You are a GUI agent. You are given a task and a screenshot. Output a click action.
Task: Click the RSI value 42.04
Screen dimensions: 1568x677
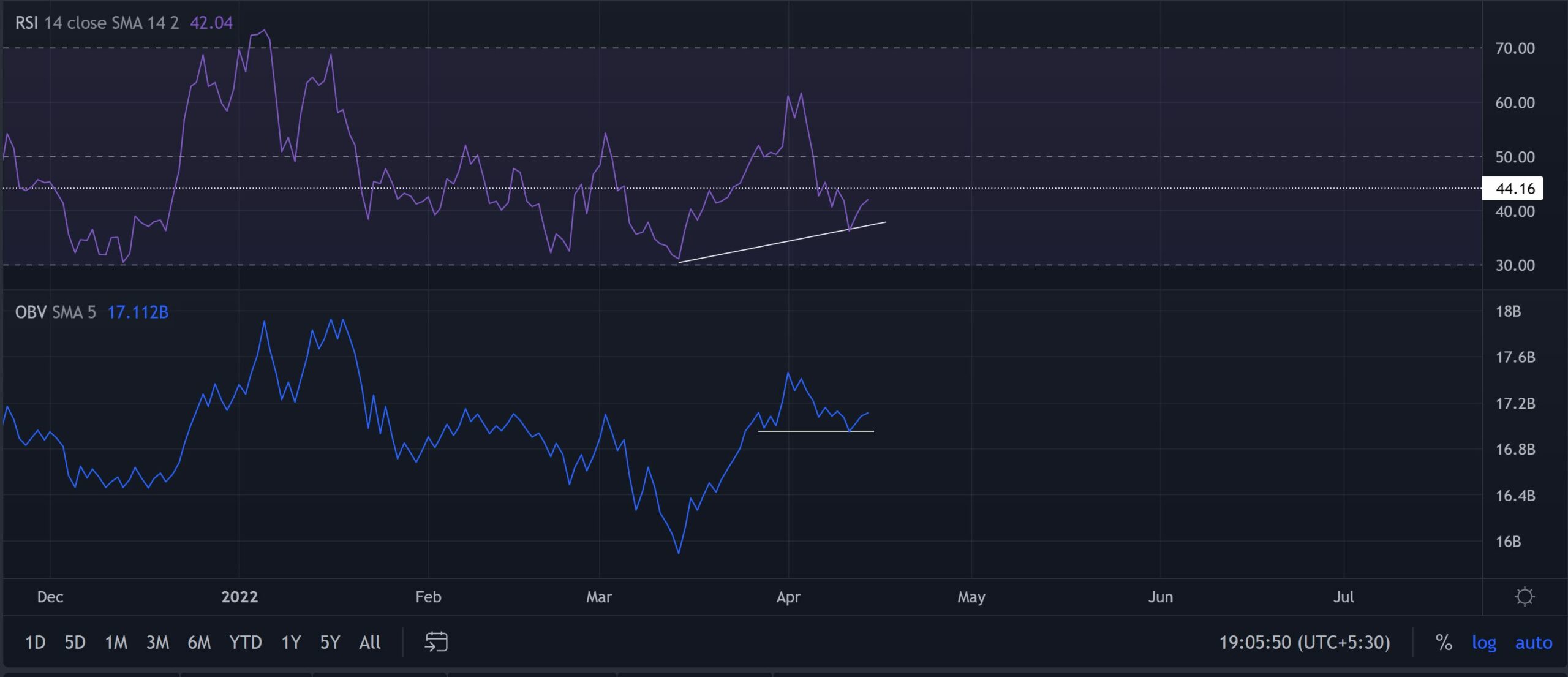211,23
